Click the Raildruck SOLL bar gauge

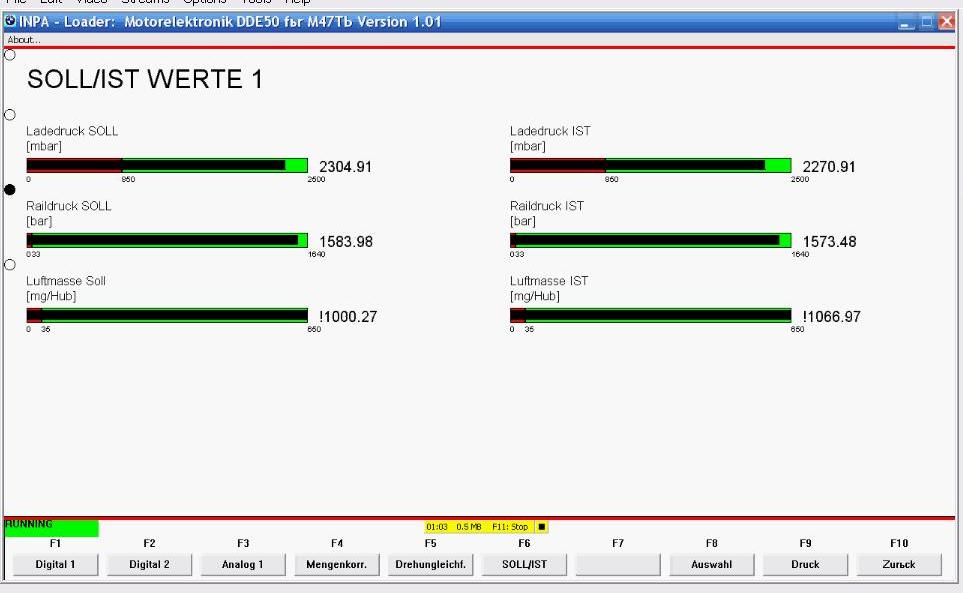click(x=167, y=240)
